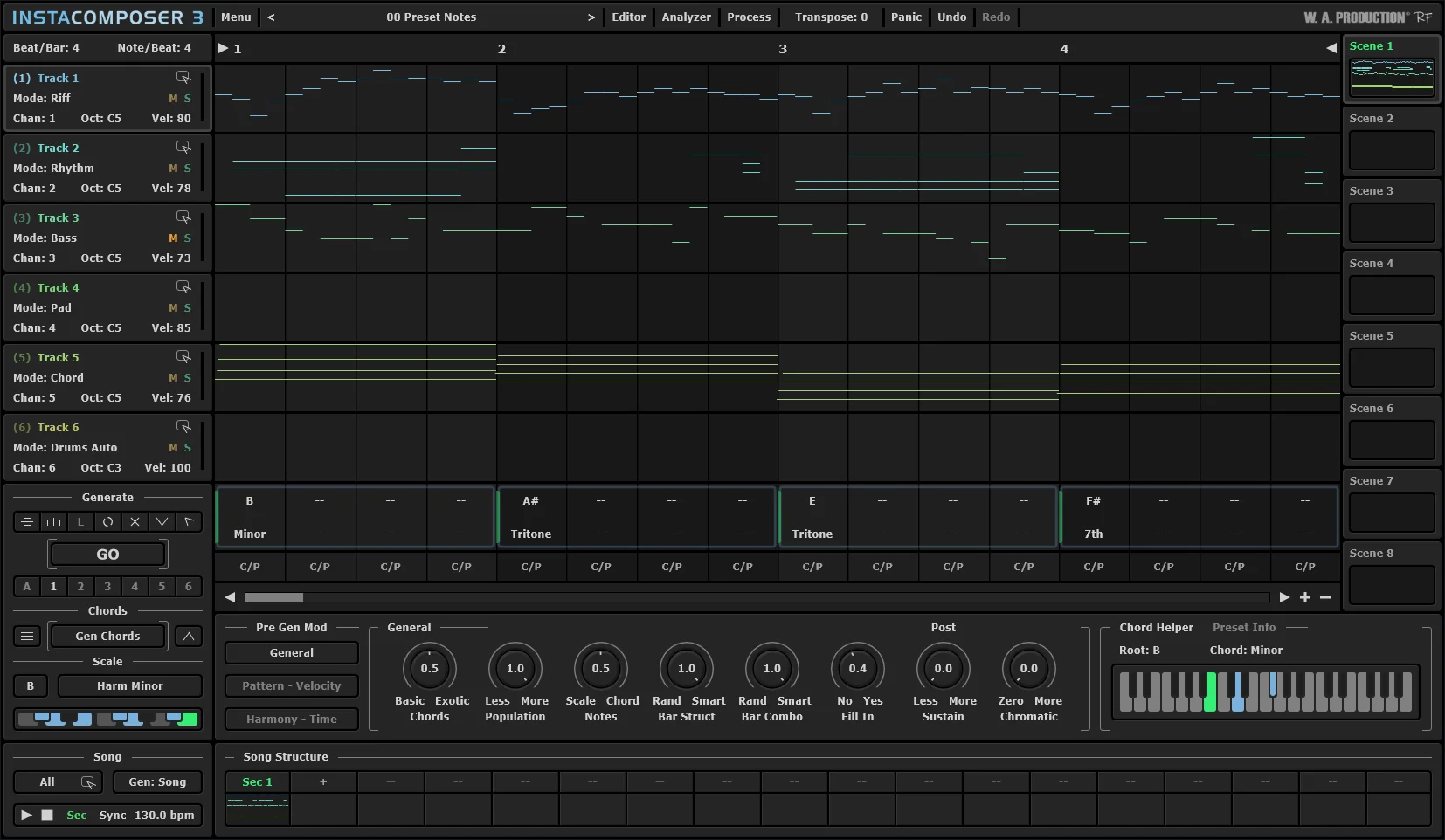Open the Harm Minor scale dropdown

pos(130,686)
